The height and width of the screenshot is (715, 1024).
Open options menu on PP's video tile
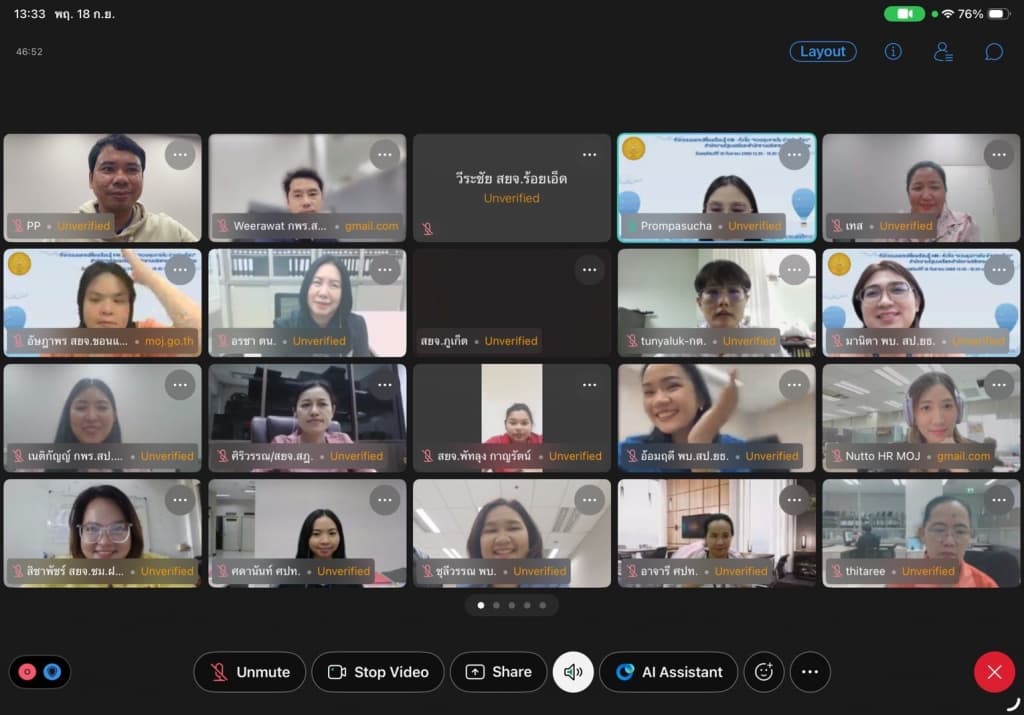pos(180,155)
